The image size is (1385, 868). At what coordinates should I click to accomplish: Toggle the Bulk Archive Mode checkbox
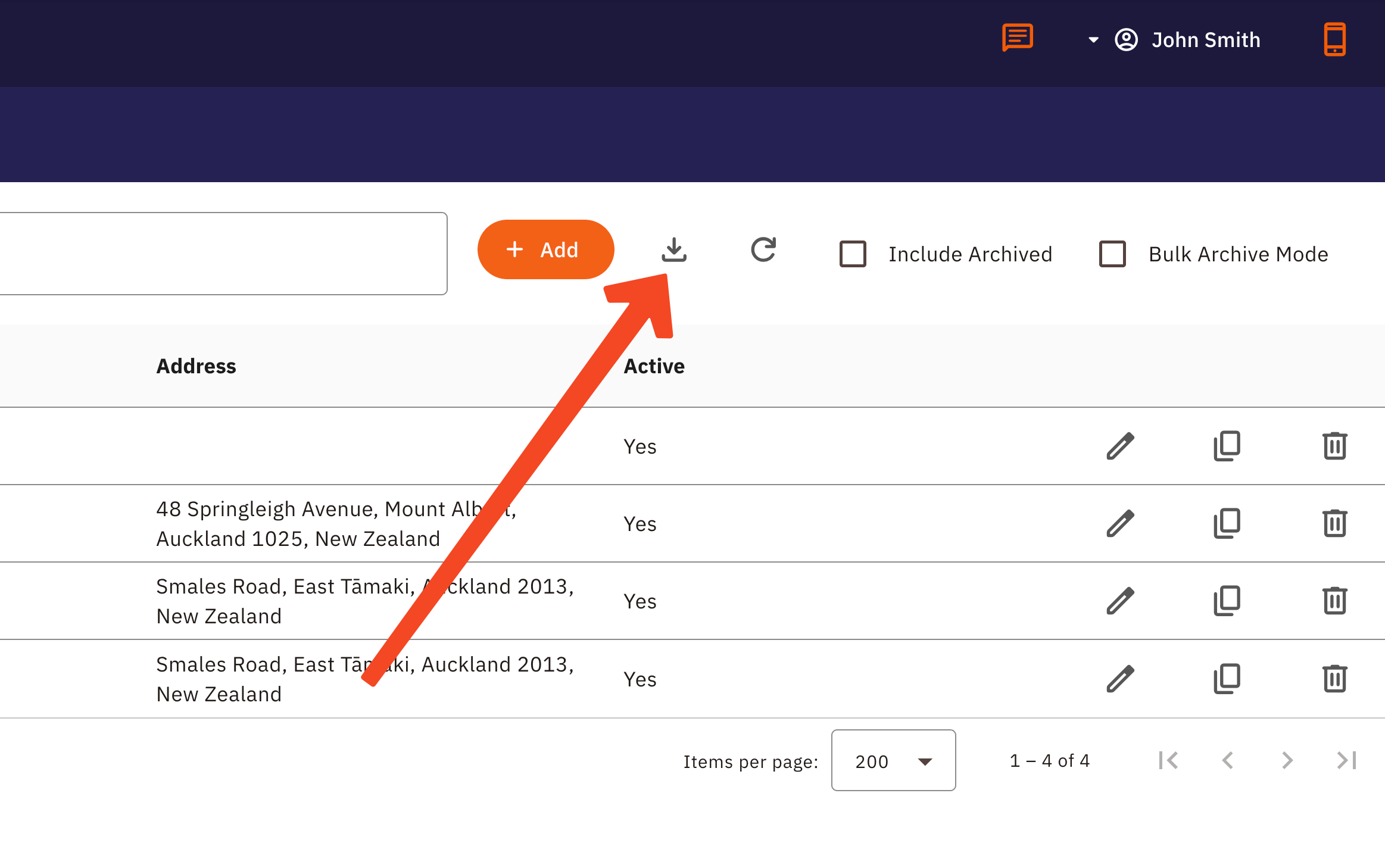click(1112, 254)
